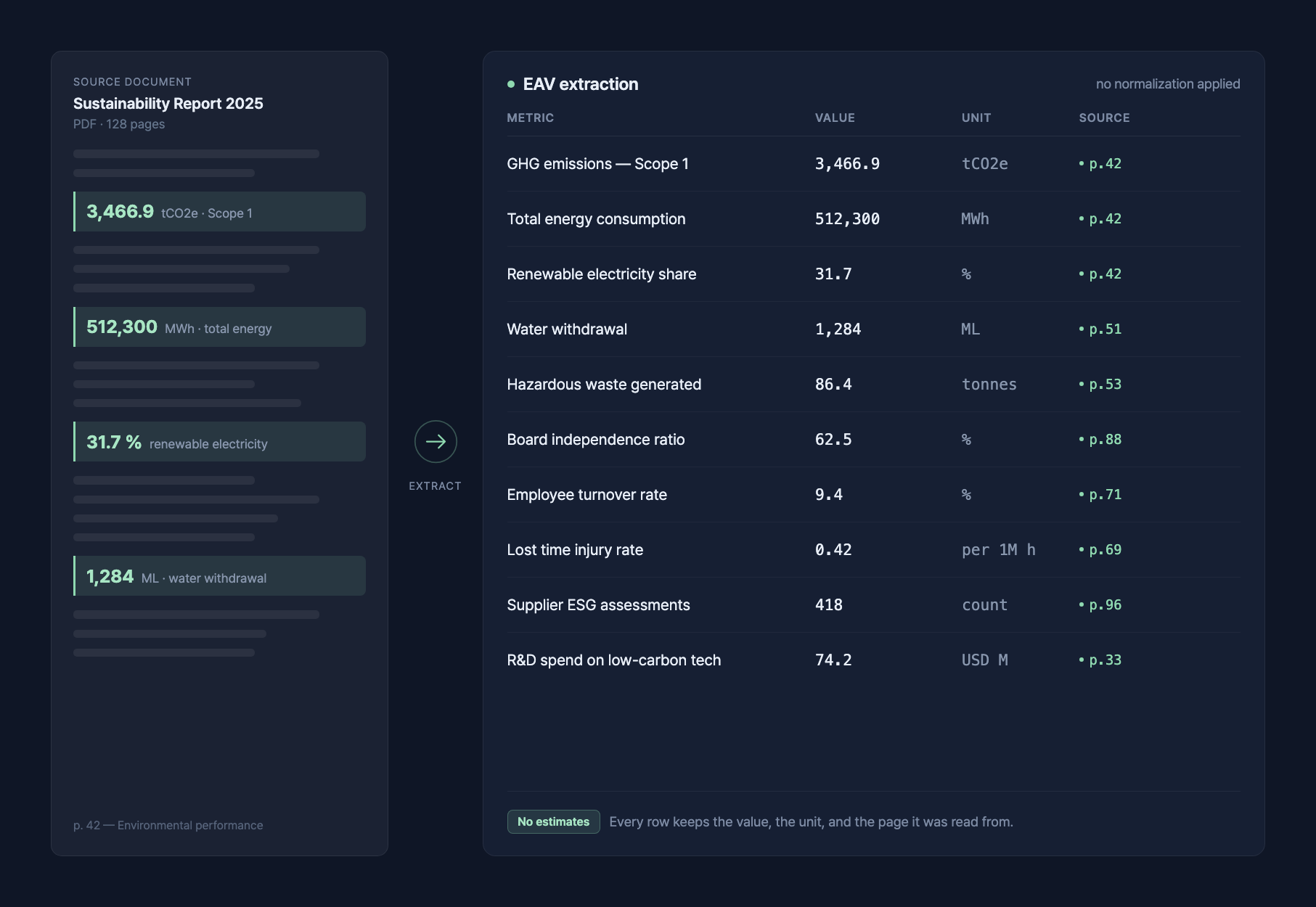Click the 74.2 R&D spend value
This screenshot has width=1316, height=907.
tap(833, 660)
